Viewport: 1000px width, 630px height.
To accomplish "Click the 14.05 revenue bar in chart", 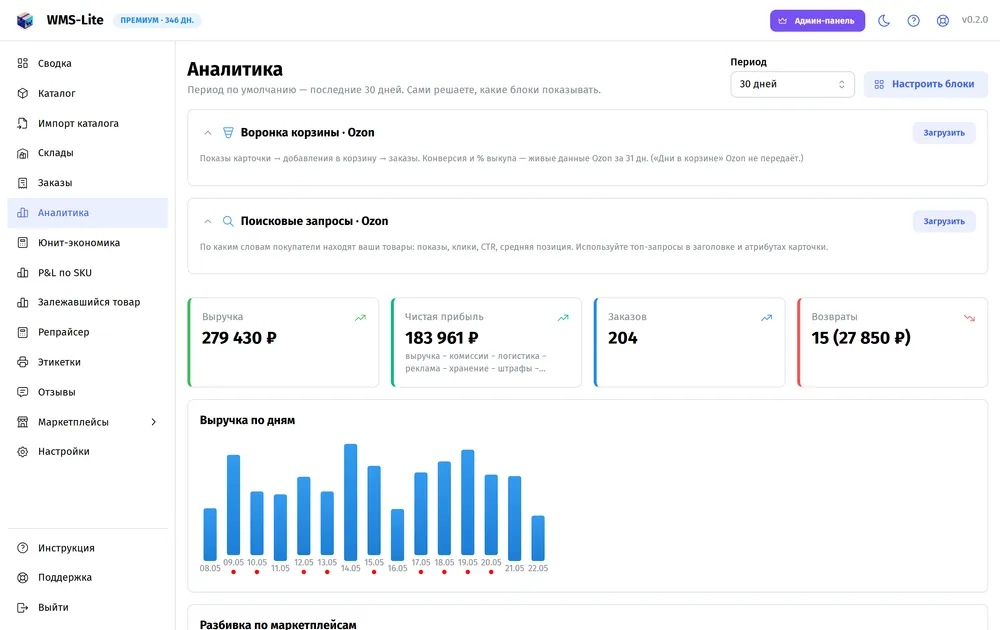I will (350, 502).
